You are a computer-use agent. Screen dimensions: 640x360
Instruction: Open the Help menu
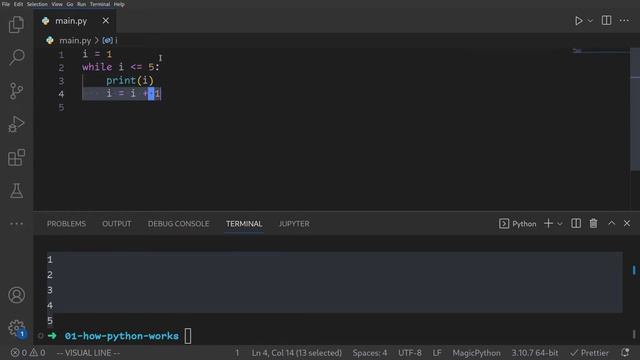[x=119, y=4]
